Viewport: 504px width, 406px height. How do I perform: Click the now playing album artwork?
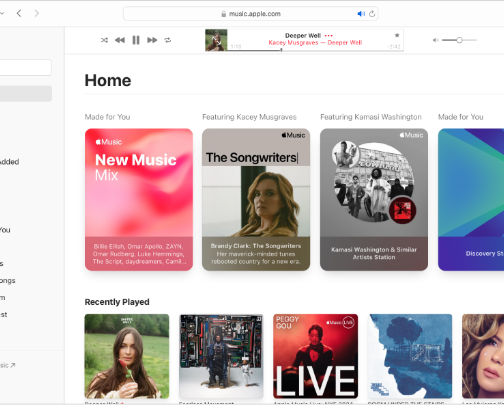tap(216, 40)
